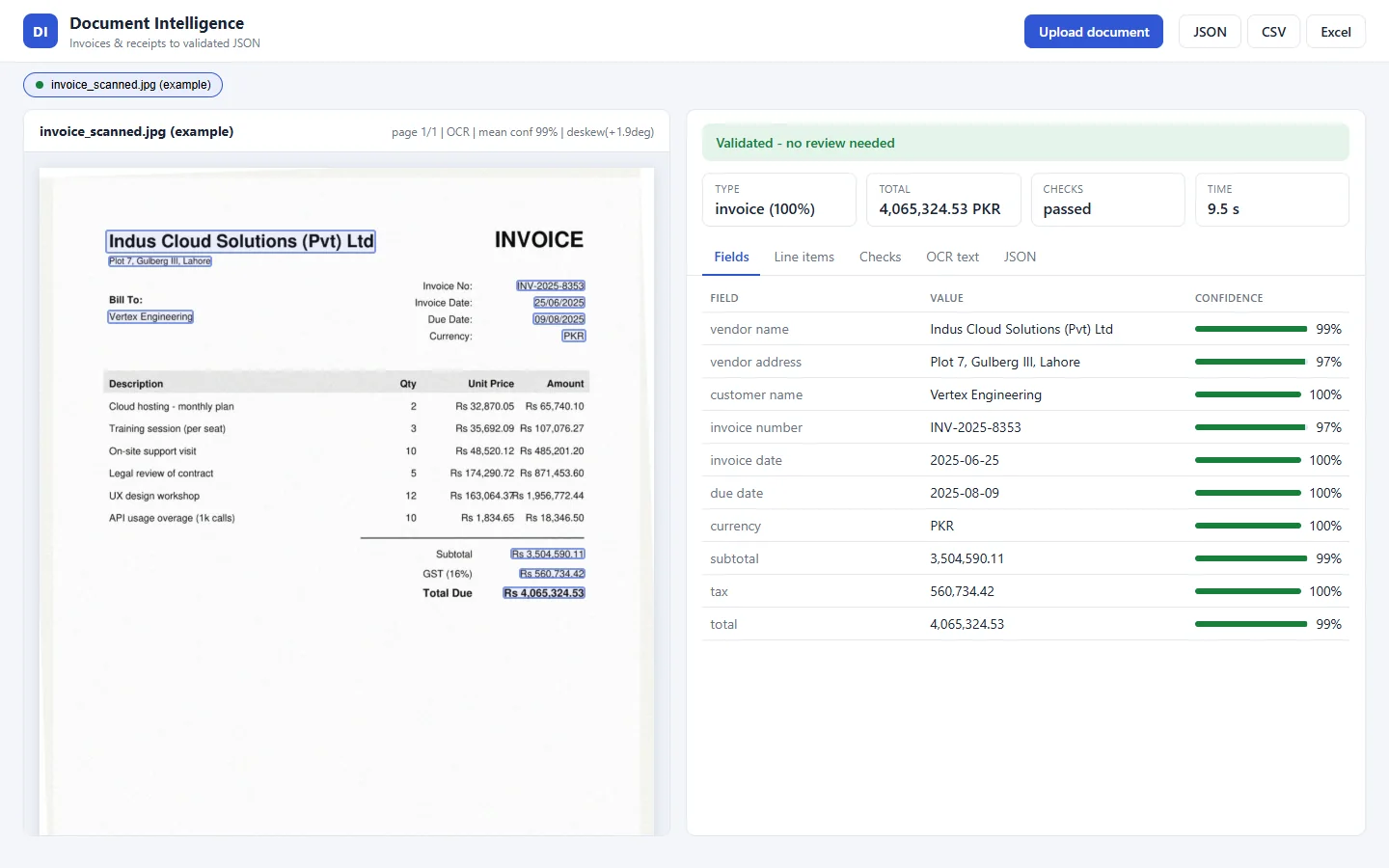Click highlighted Vertex Engineering on scanned invoice

click(x=150, y=316)
